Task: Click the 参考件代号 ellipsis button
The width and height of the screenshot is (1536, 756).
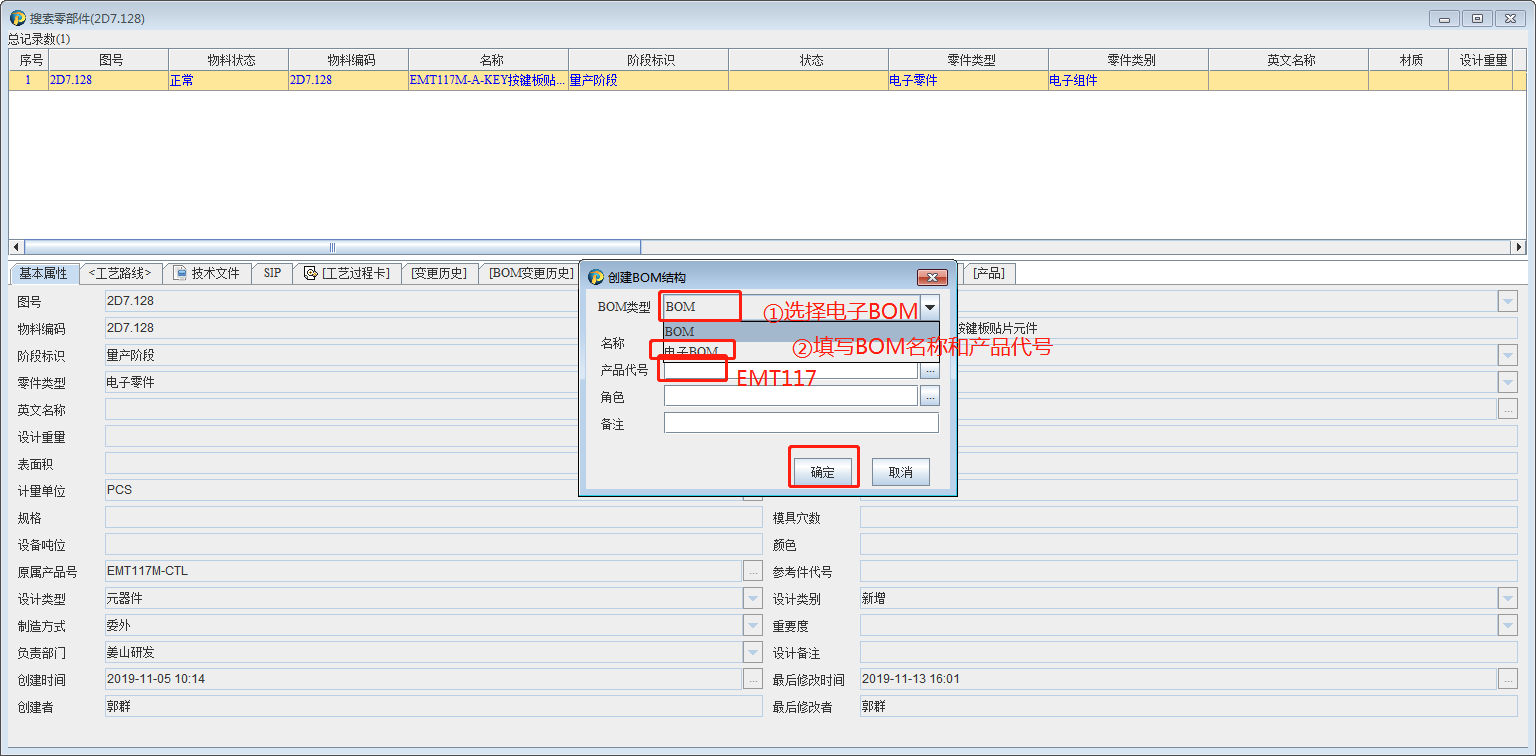Action: tap(1508, 571)
